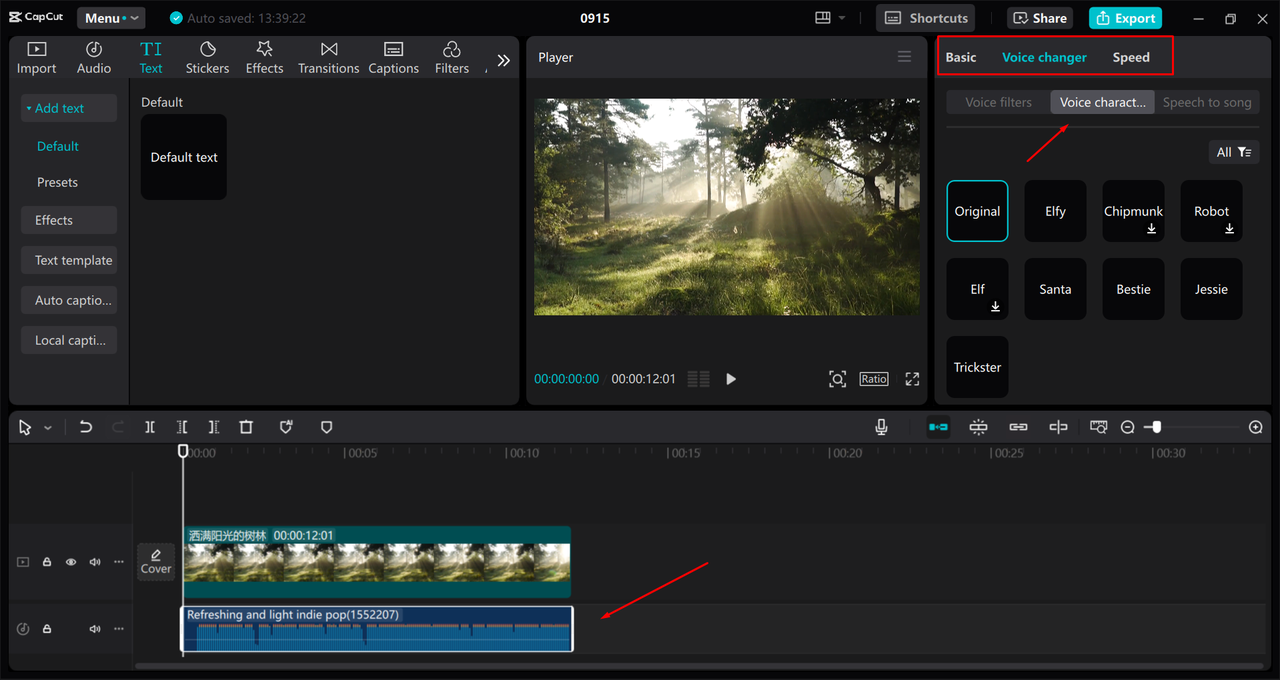The image size is (1280, 680).
Task: Click the delete-left trim icon
Action: (x=181, y=427)
